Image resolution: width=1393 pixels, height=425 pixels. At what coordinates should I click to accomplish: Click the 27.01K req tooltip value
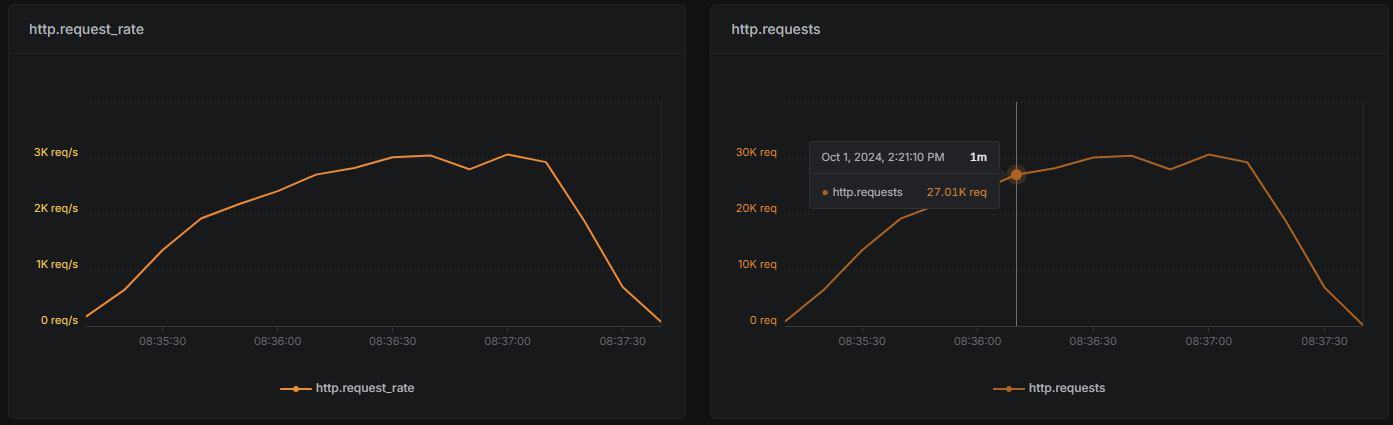956,192
